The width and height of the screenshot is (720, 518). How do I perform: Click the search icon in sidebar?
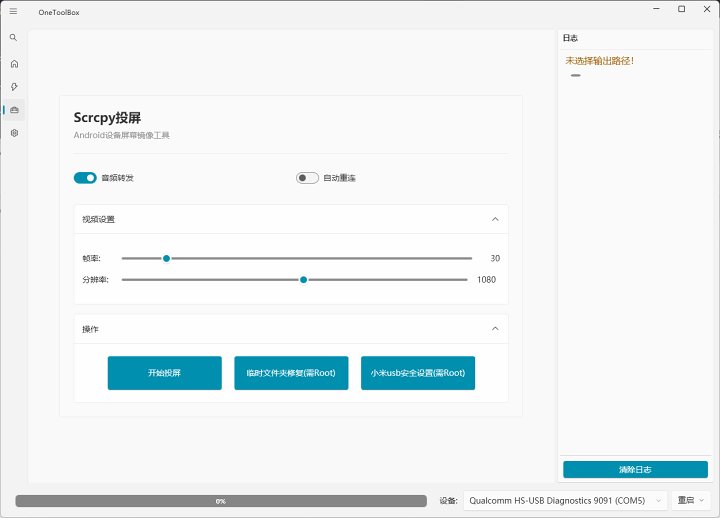13,38
